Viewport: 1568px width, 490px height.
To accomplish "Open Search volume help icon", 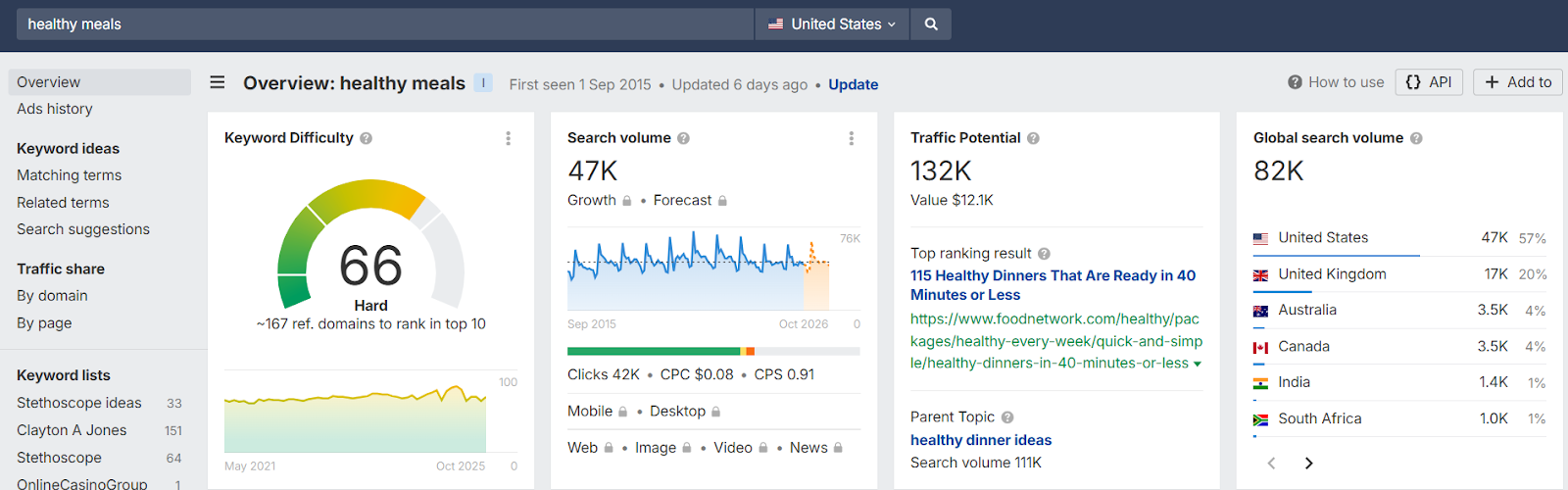I will pos(683,138).
